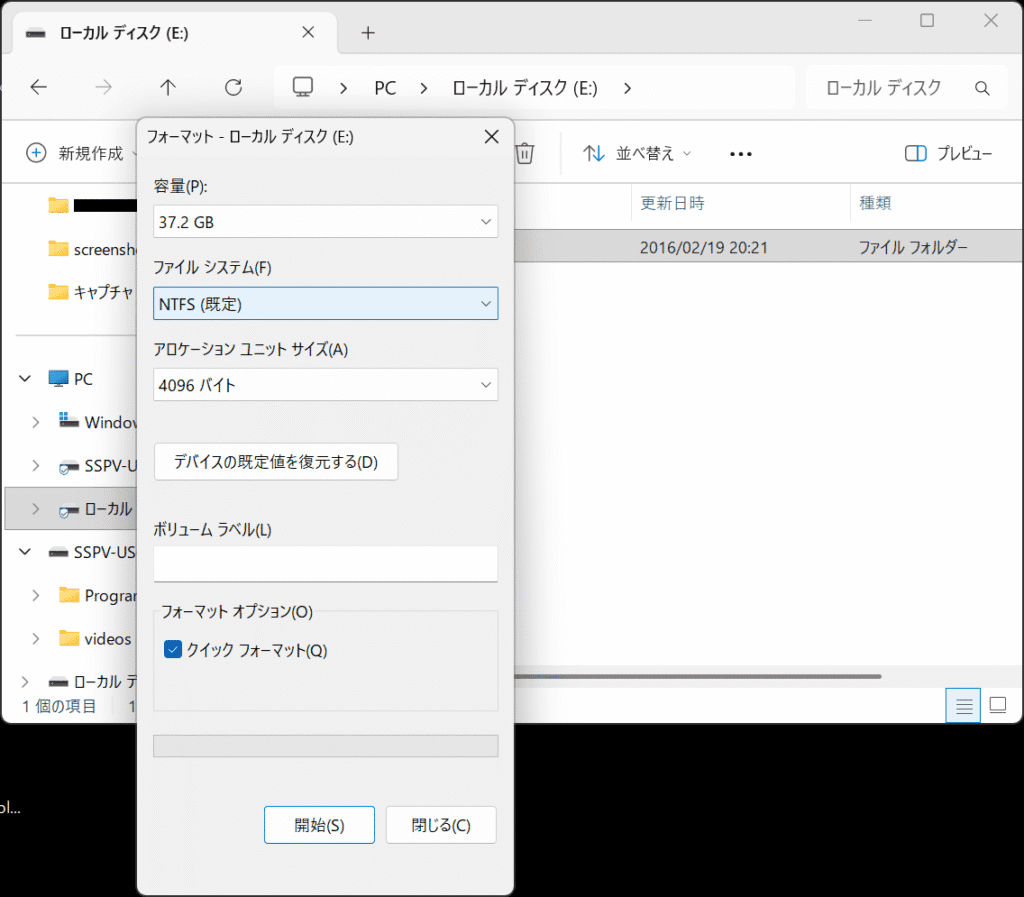Screen dimensions: 1024x897
Task: Open the three-dots more options menu
Action: tap(741, 154)
